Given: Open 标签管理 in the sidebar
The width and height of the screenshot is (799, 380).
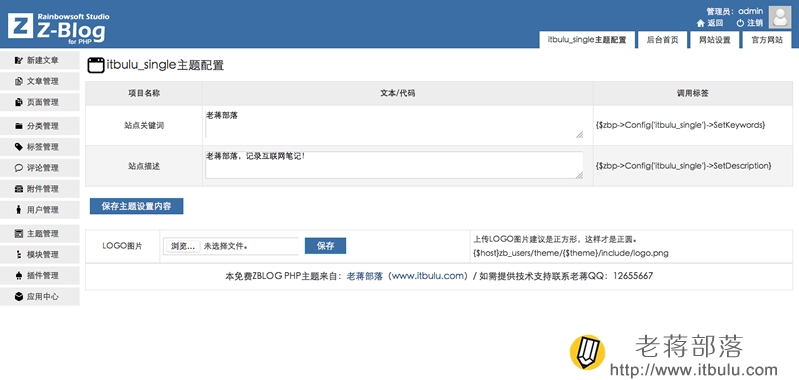Looking at the screenshot, I should 40,147.
